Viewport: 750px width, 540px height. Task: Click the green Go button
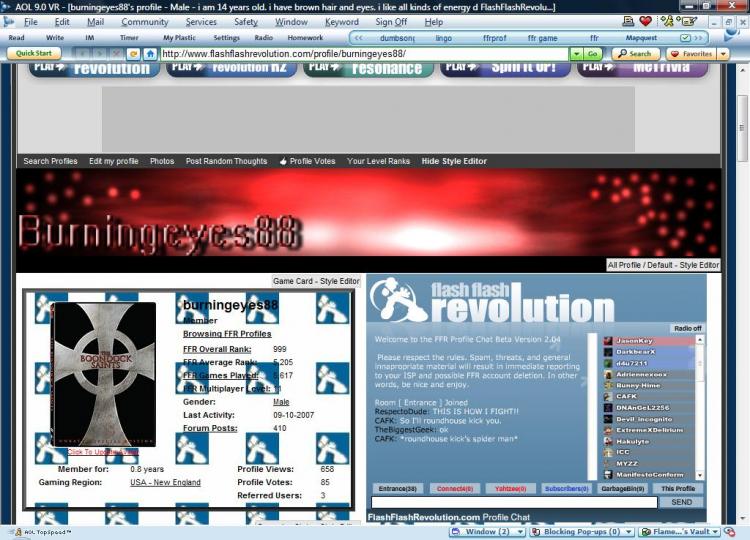click(x=593, y=54)
